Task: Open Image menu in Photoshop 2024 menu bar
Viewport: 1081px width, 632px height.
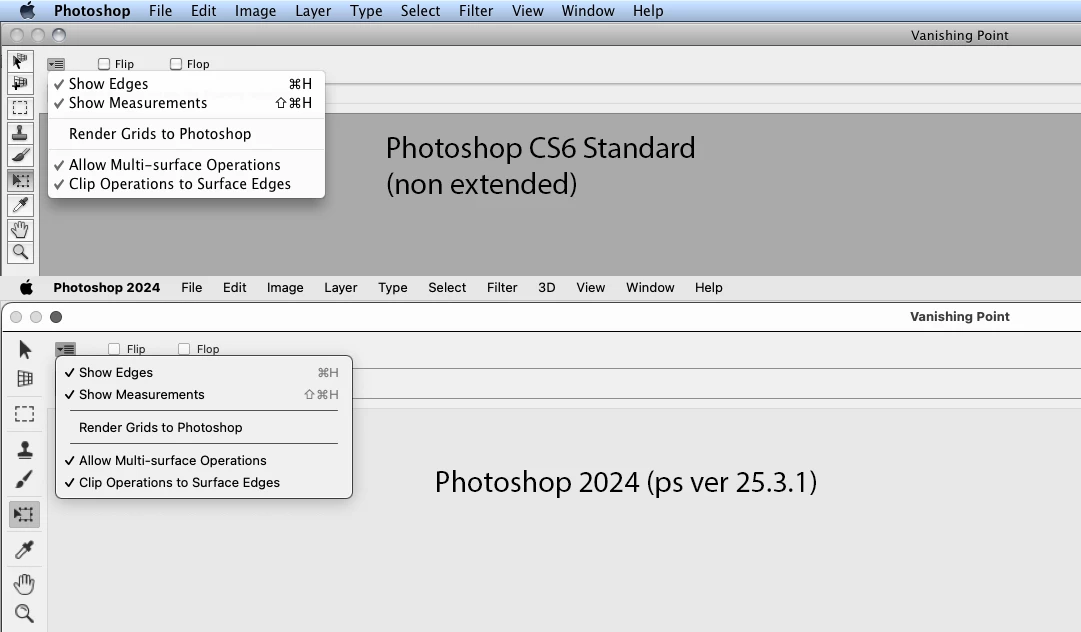Action: tap(285, 287)
